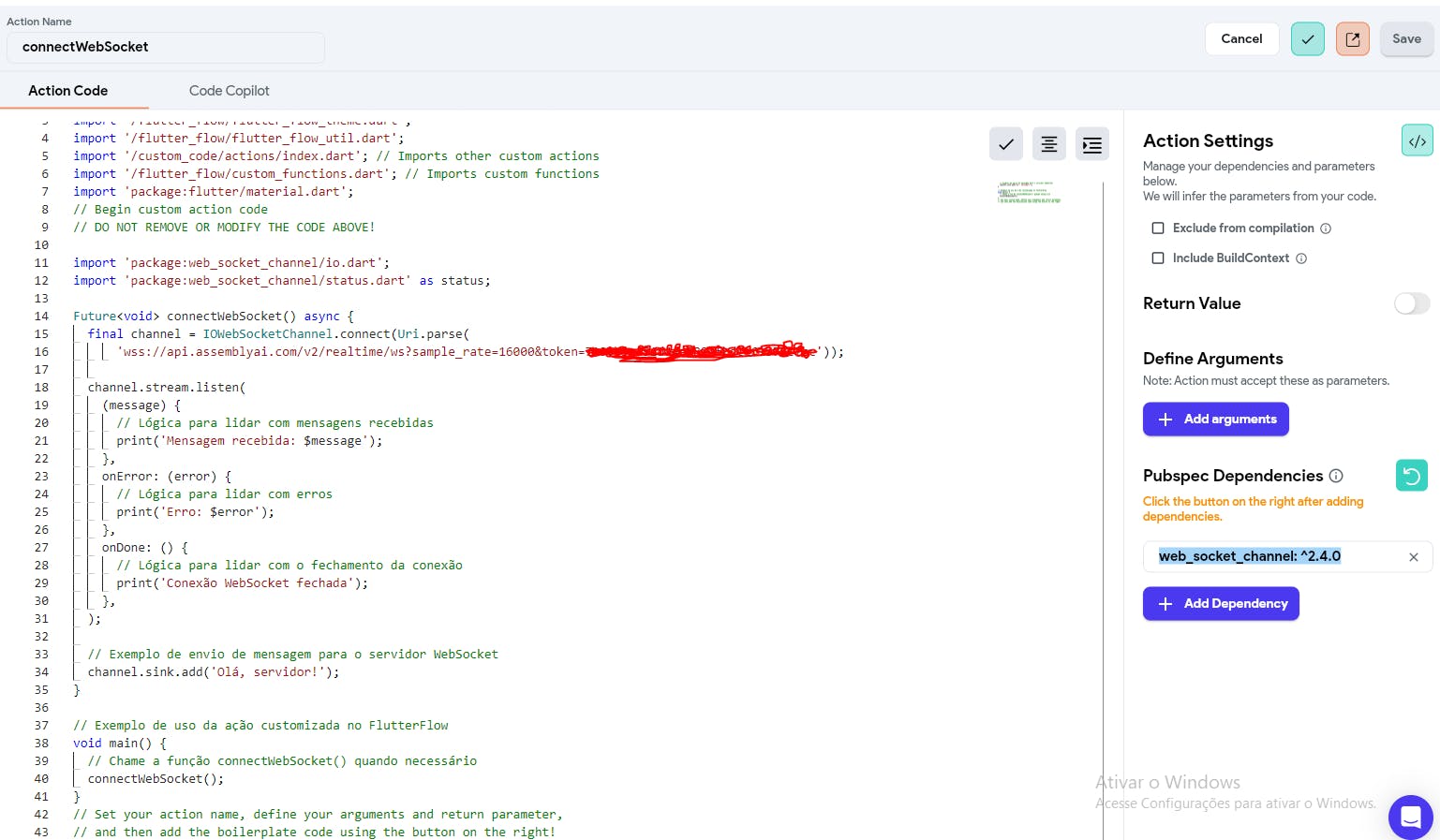This screenshot has width=1440, height=840.
Task: Click the 'Mensagem recebida' print statement
Action: point(249,441)
